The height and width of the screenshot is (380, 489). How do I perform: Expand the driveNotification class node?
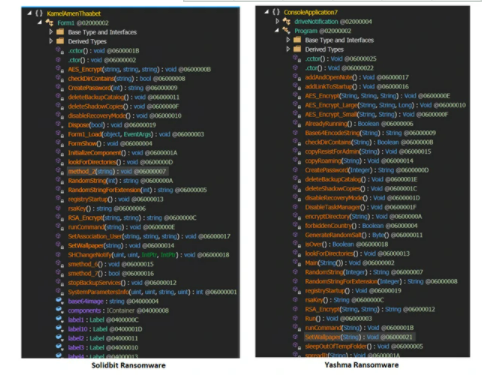pyautogui.click(x=277, y=21)
